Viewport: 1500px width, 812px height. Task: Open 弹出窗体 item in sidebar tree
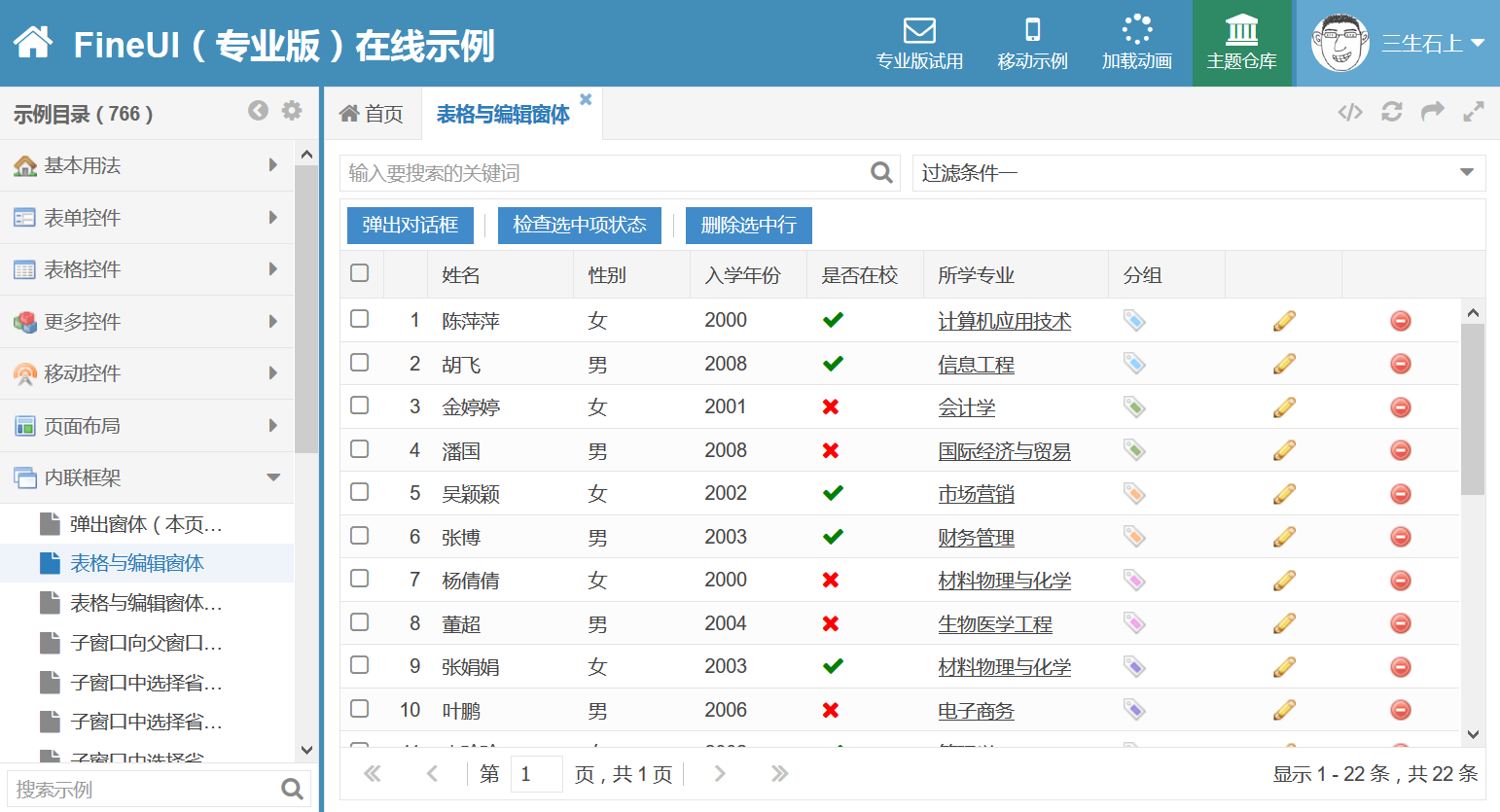point(146,524)
